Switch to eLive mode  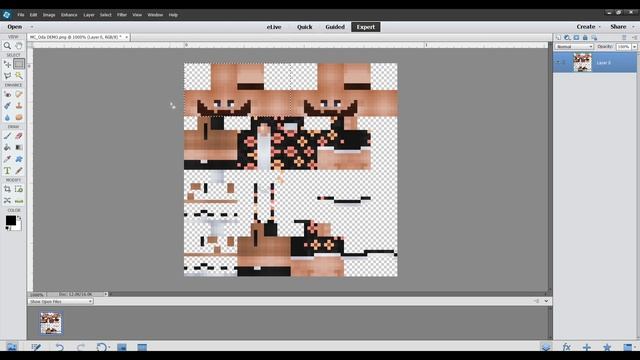point(274,27)
